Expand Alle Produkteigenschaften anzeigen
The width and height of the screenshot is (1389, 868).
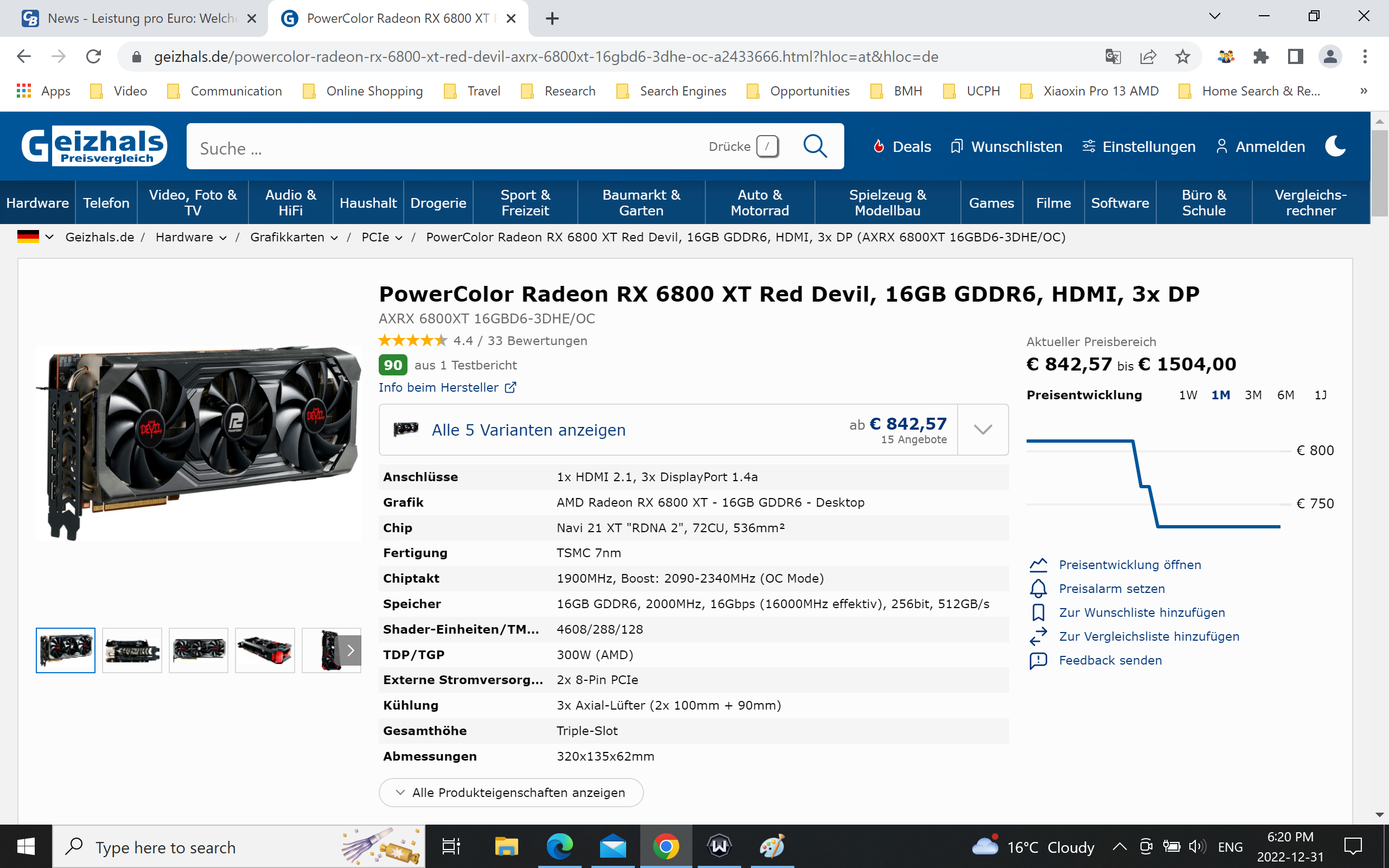[x=511, y=792]
